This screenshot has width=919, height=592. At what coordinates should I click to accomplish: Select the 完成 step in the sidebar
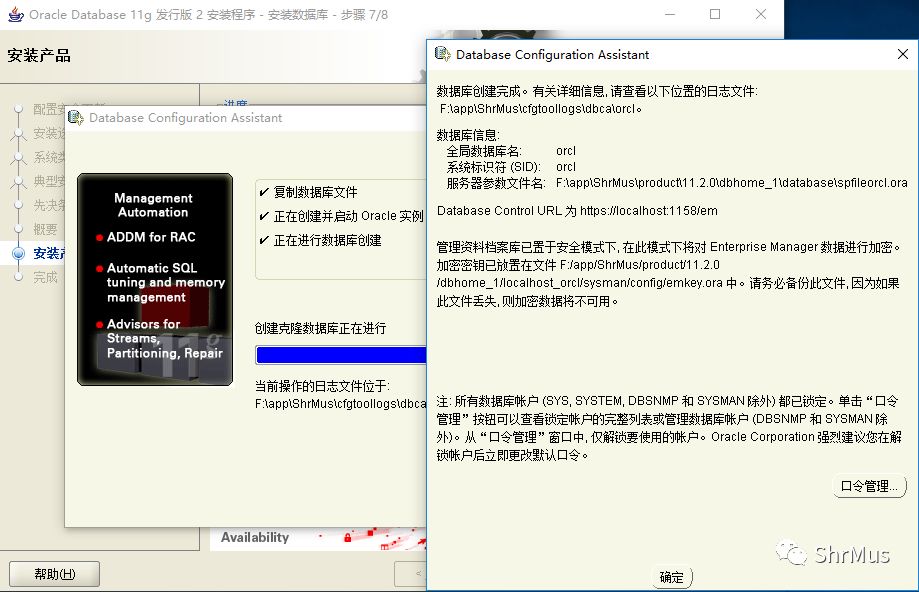coord(45,277)
